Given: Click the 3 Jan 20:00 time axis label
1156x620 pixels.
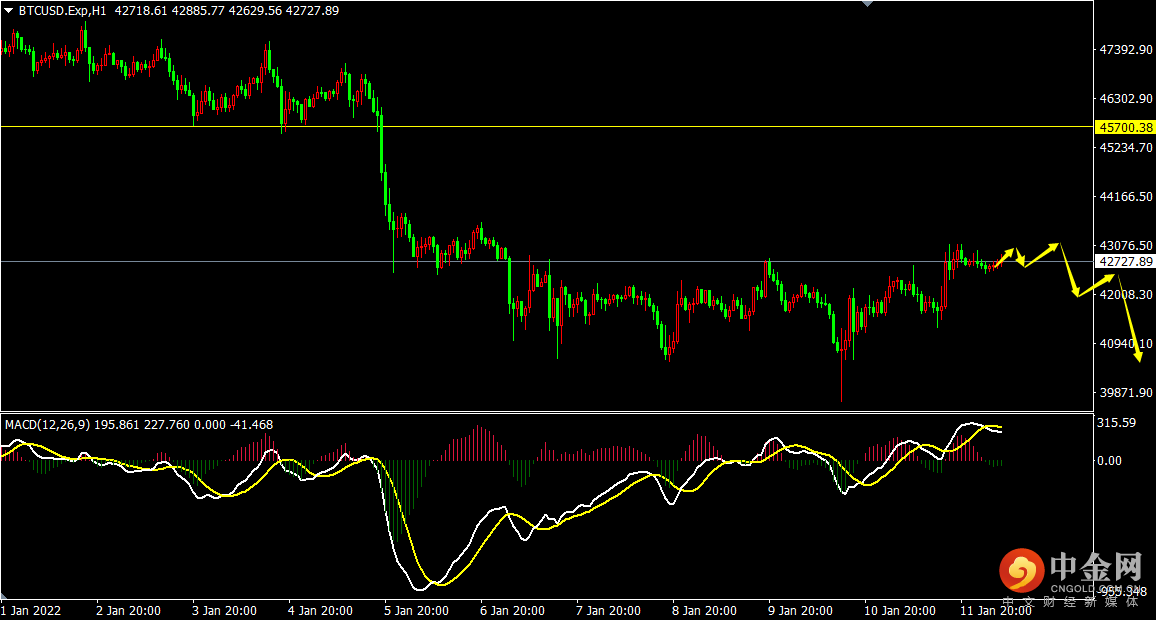Looking at the screenshot, I should pyautogui.click(x=224, y=610).
